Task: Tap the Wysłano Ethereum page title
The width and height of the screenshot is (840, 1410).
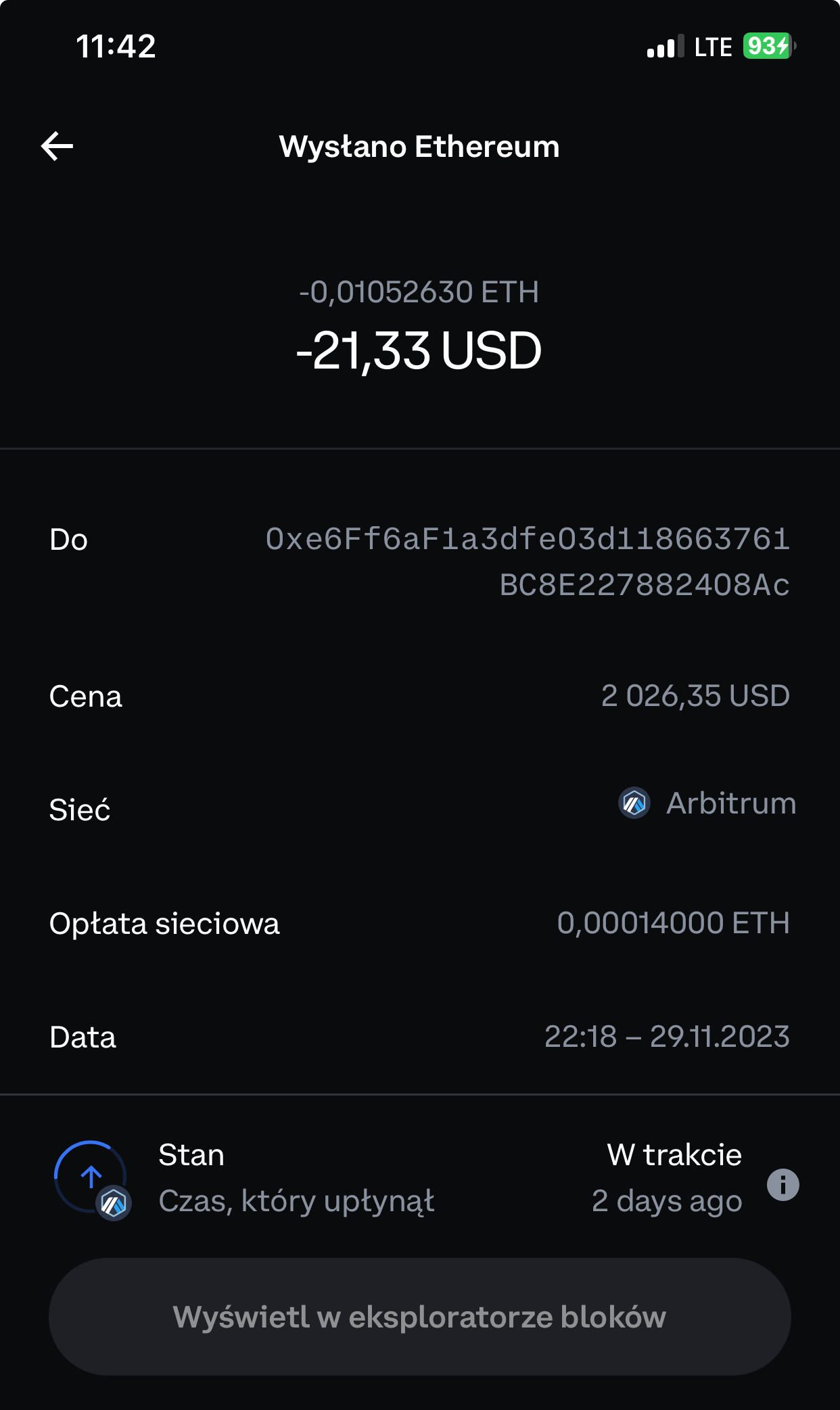Action: tap(419, 147)
